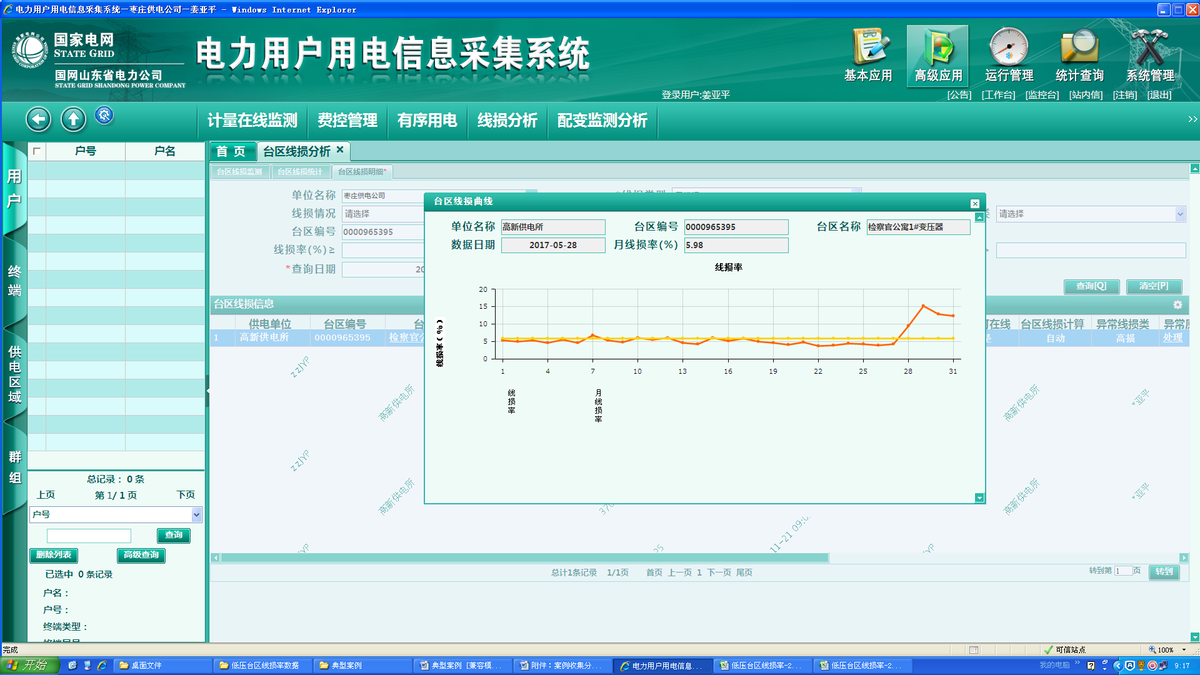Close the 台区线损曲线 popup dialog
Screen dimensions: 1200x675
(975, 203)
